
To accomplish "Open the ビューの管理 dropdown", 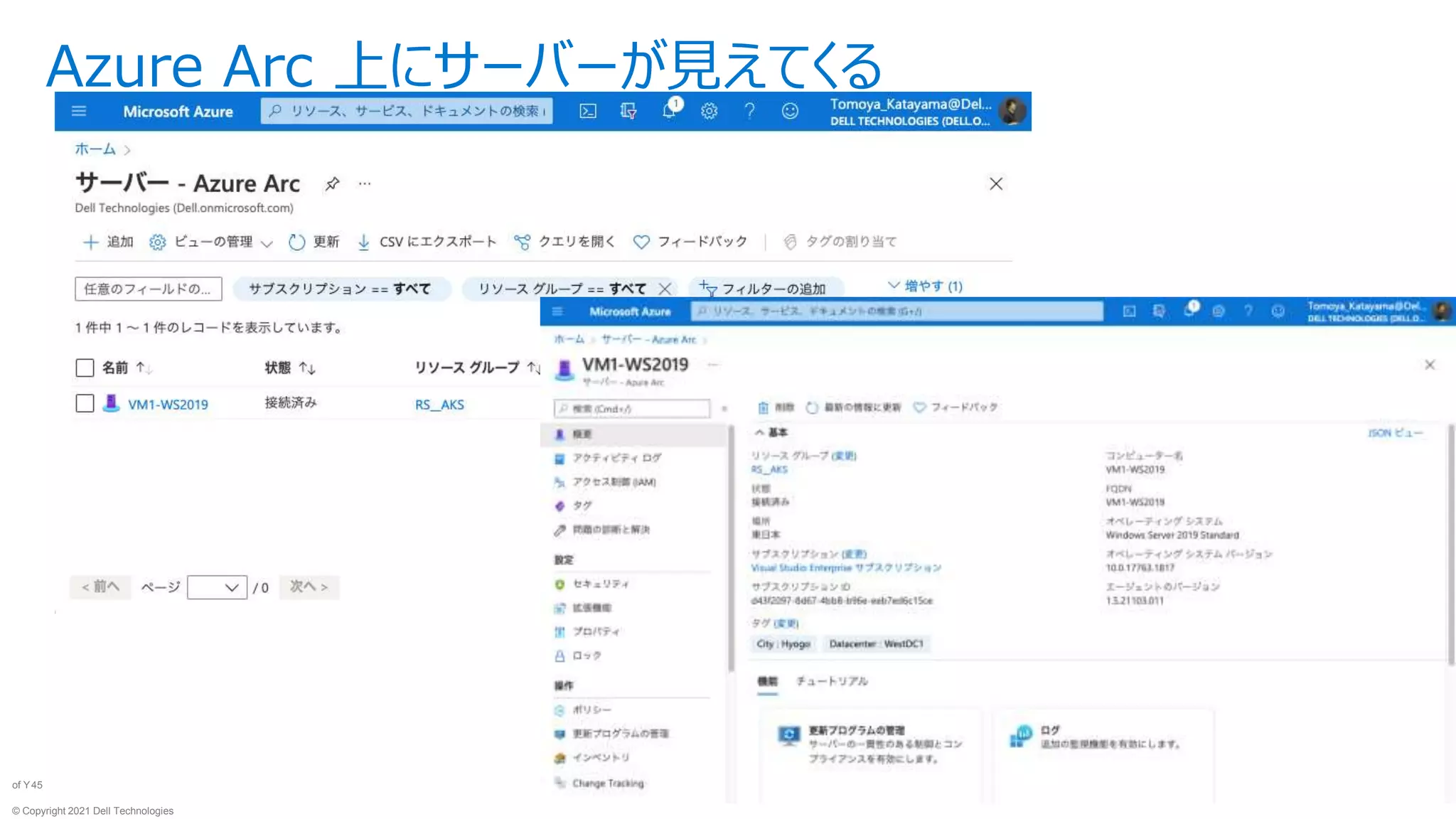I will tap(211, 242).
